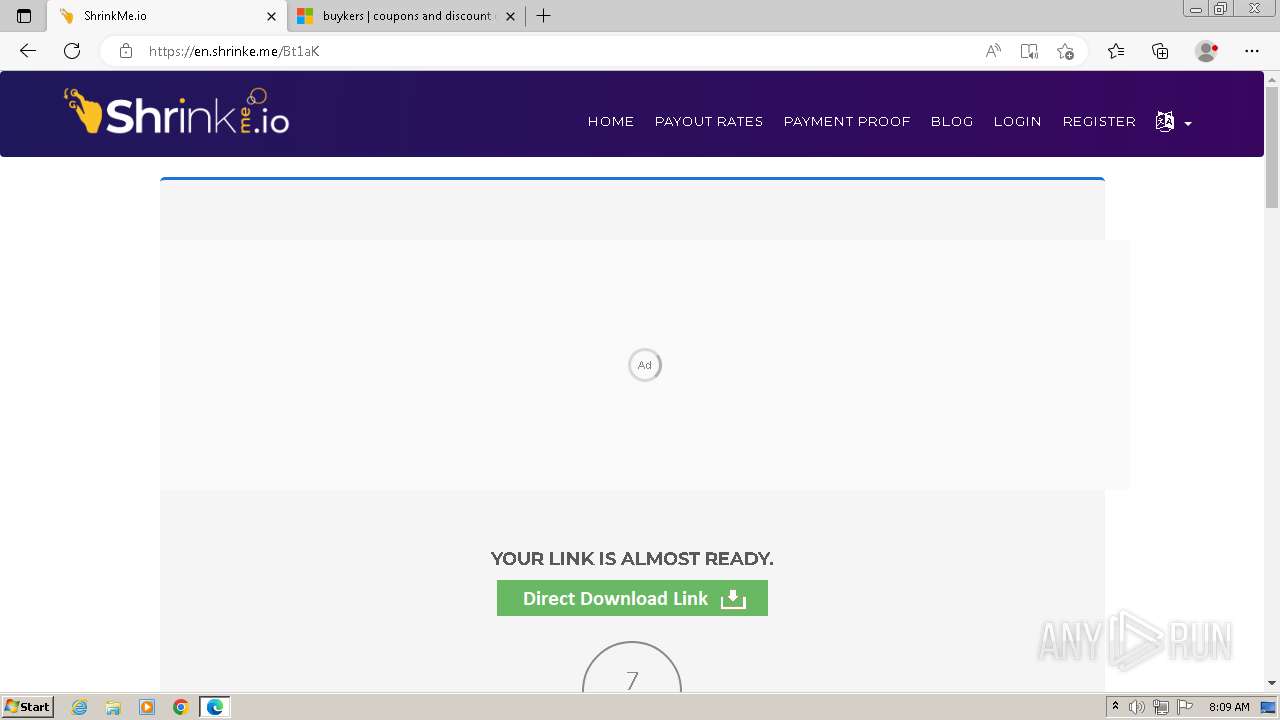The width and height of the screenshot is (1280, 720).
Task: Click the address bar URL
Action: point(234,51)
